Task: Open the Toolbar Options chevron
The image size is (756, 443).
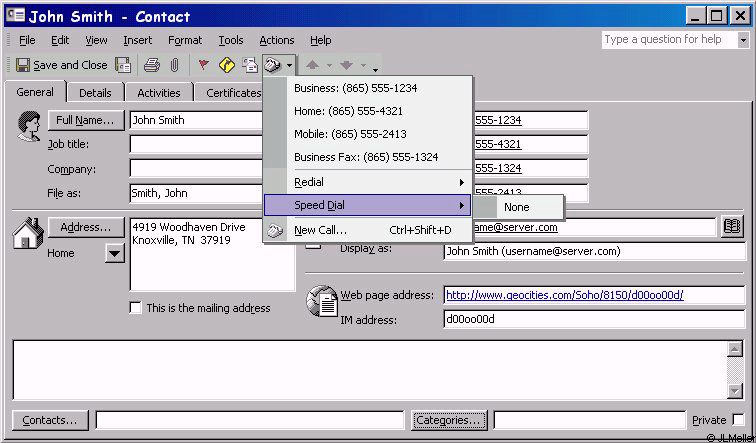Action: 375,69
